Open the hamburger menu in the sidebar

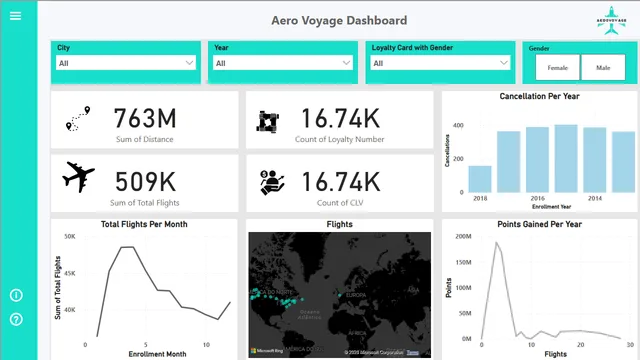click(16, 16)
